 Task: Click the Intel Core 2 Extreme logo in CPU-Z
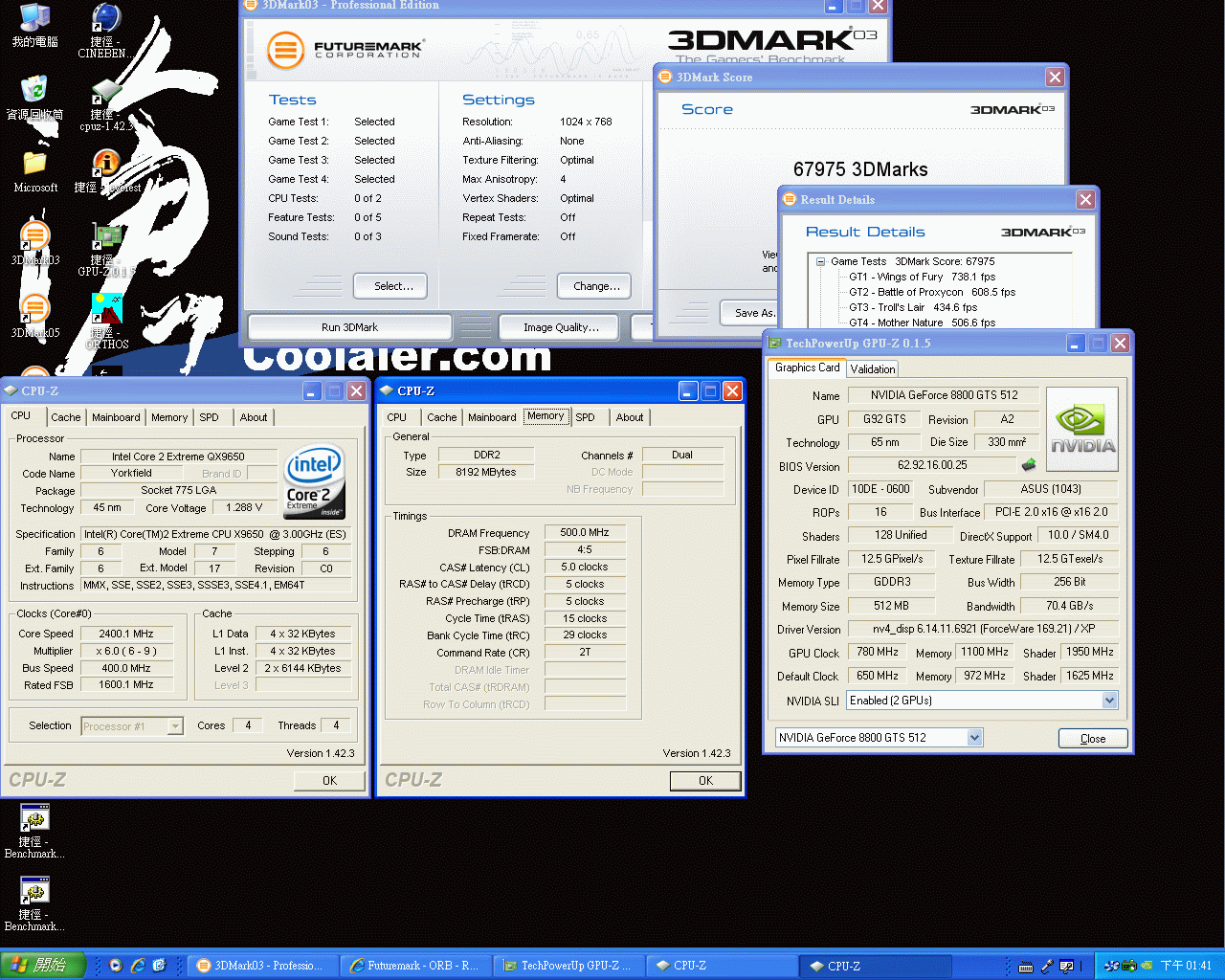[315, 481]
